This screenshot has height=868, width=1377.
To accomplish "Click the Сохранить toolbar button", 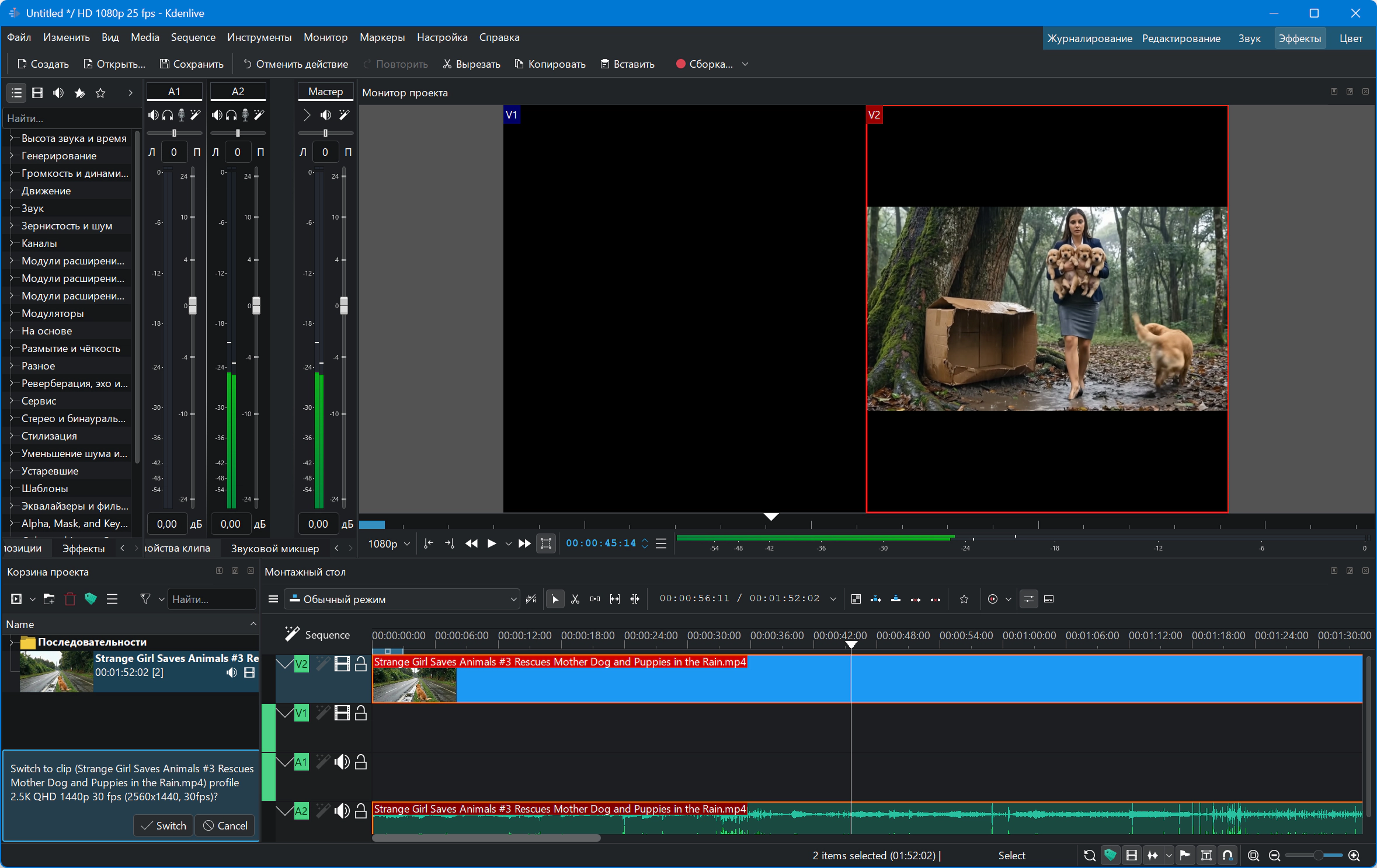I will click(192, 64).
